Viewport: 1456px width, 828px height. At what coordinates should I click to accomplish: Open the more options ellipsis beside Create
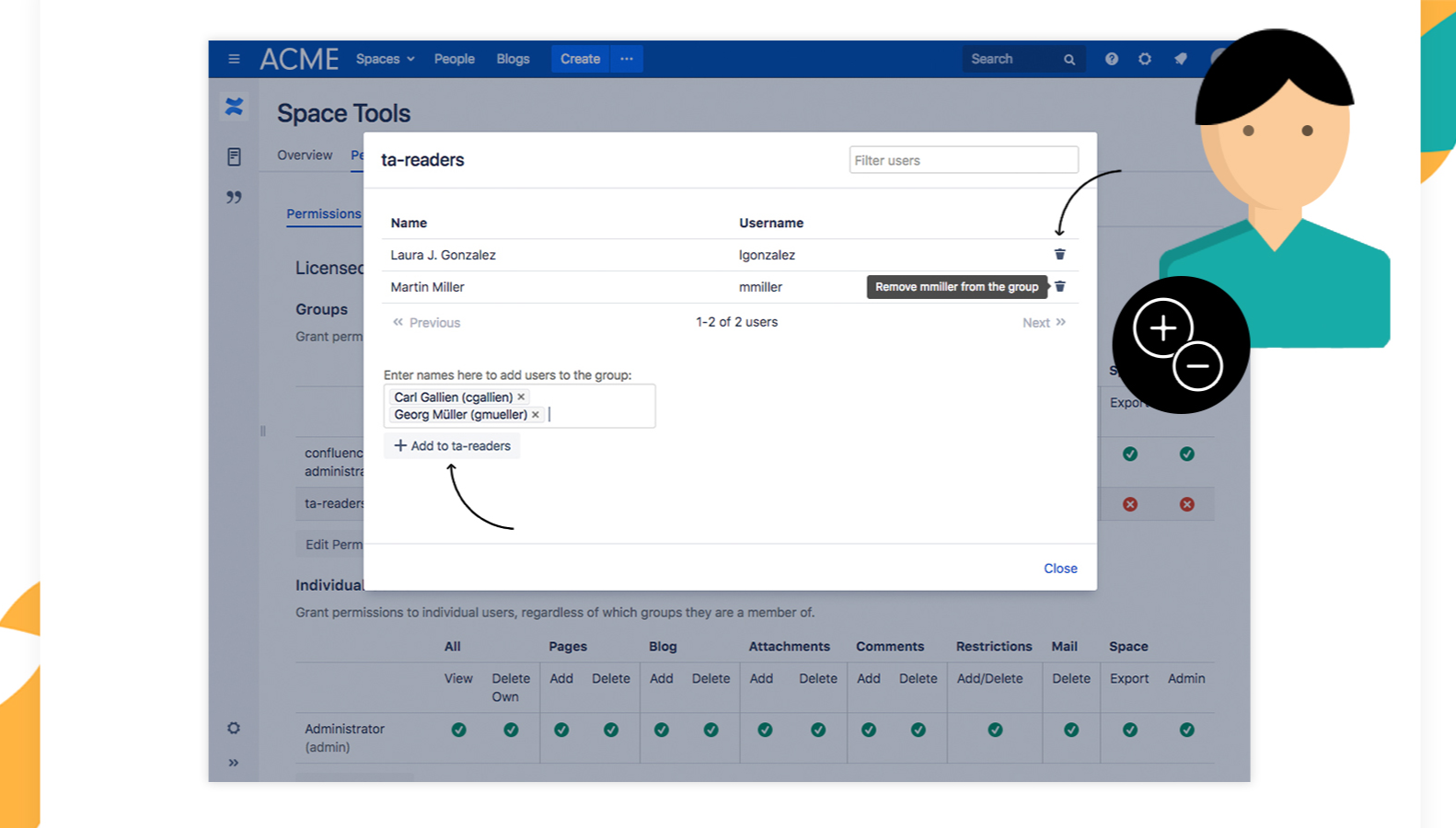627,59
